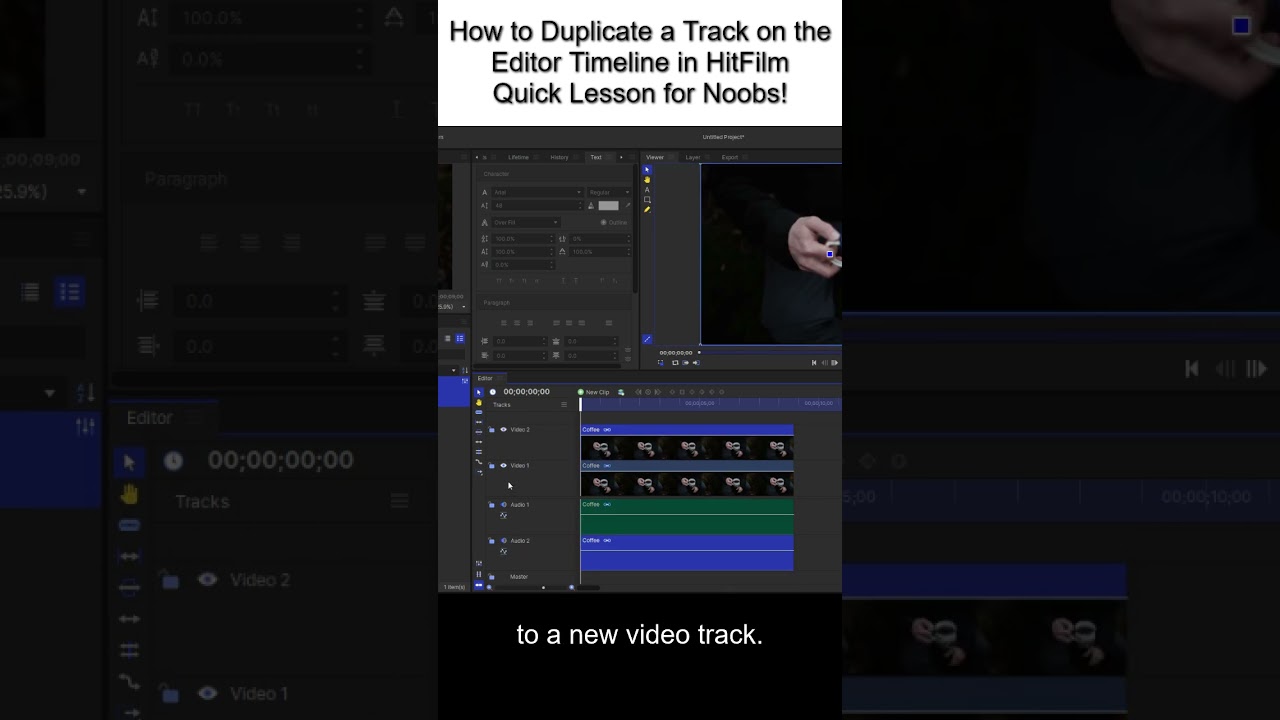Switch to the History tab

pos(559,157)
